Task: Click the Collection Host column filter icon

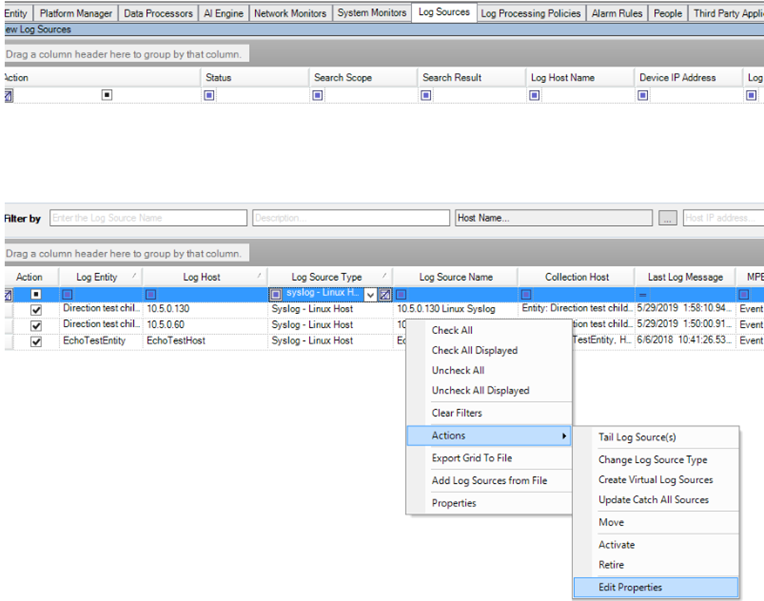Action: 526,295
